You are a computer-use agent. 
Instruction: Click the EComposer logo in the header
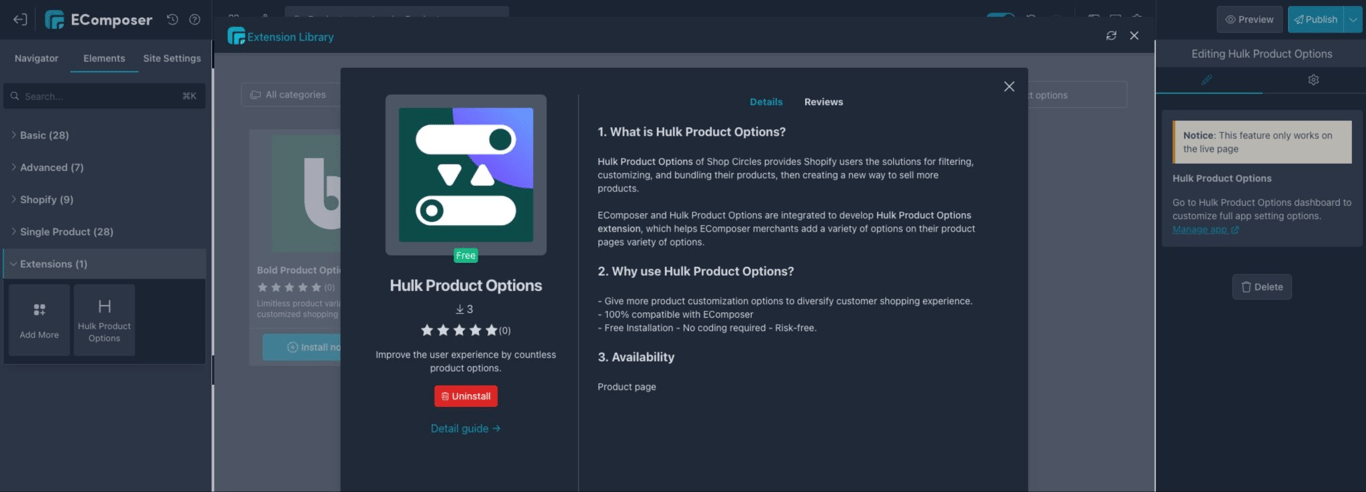click(x=98, y=19)
